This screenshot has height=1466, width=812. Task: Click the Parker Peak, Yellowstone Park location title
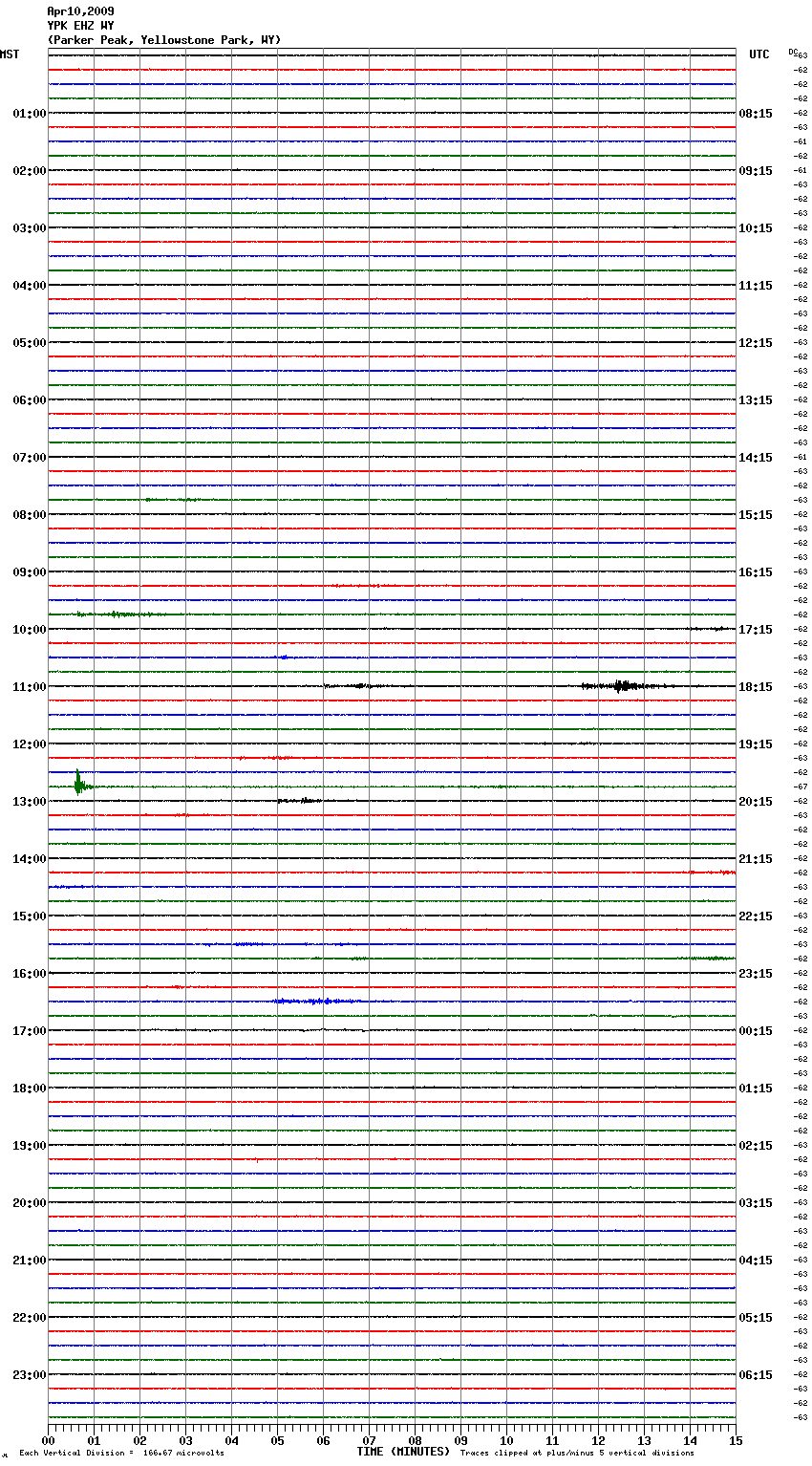164,40
